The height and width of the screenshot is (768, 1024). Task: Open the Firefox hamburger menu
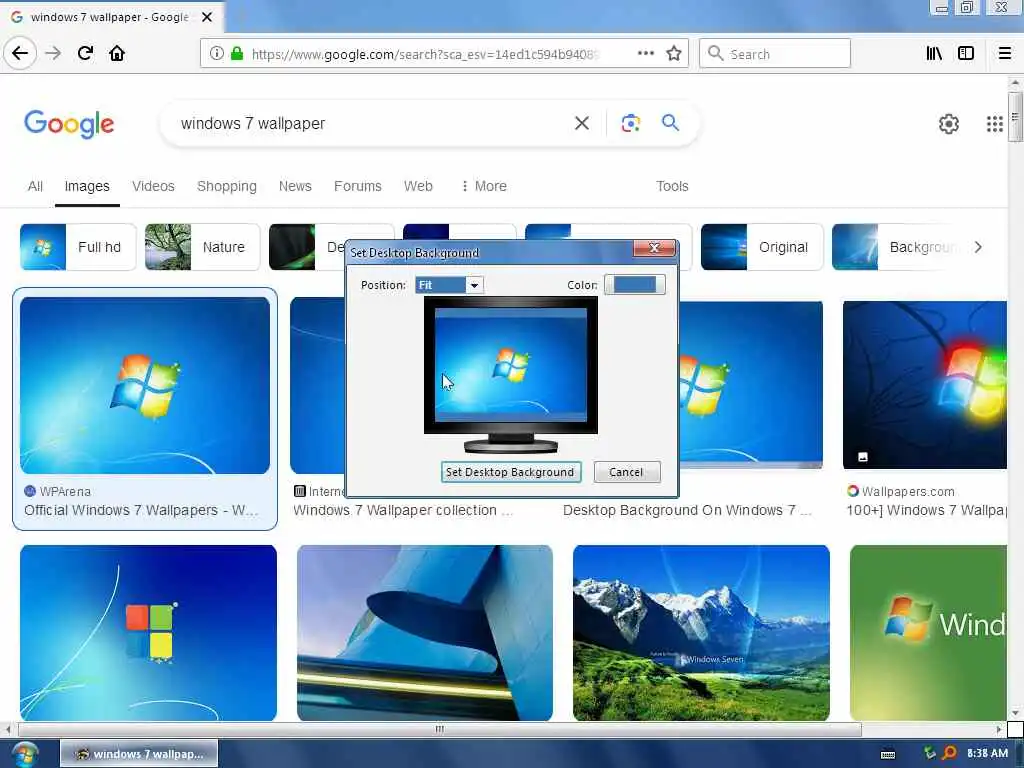1005,54
